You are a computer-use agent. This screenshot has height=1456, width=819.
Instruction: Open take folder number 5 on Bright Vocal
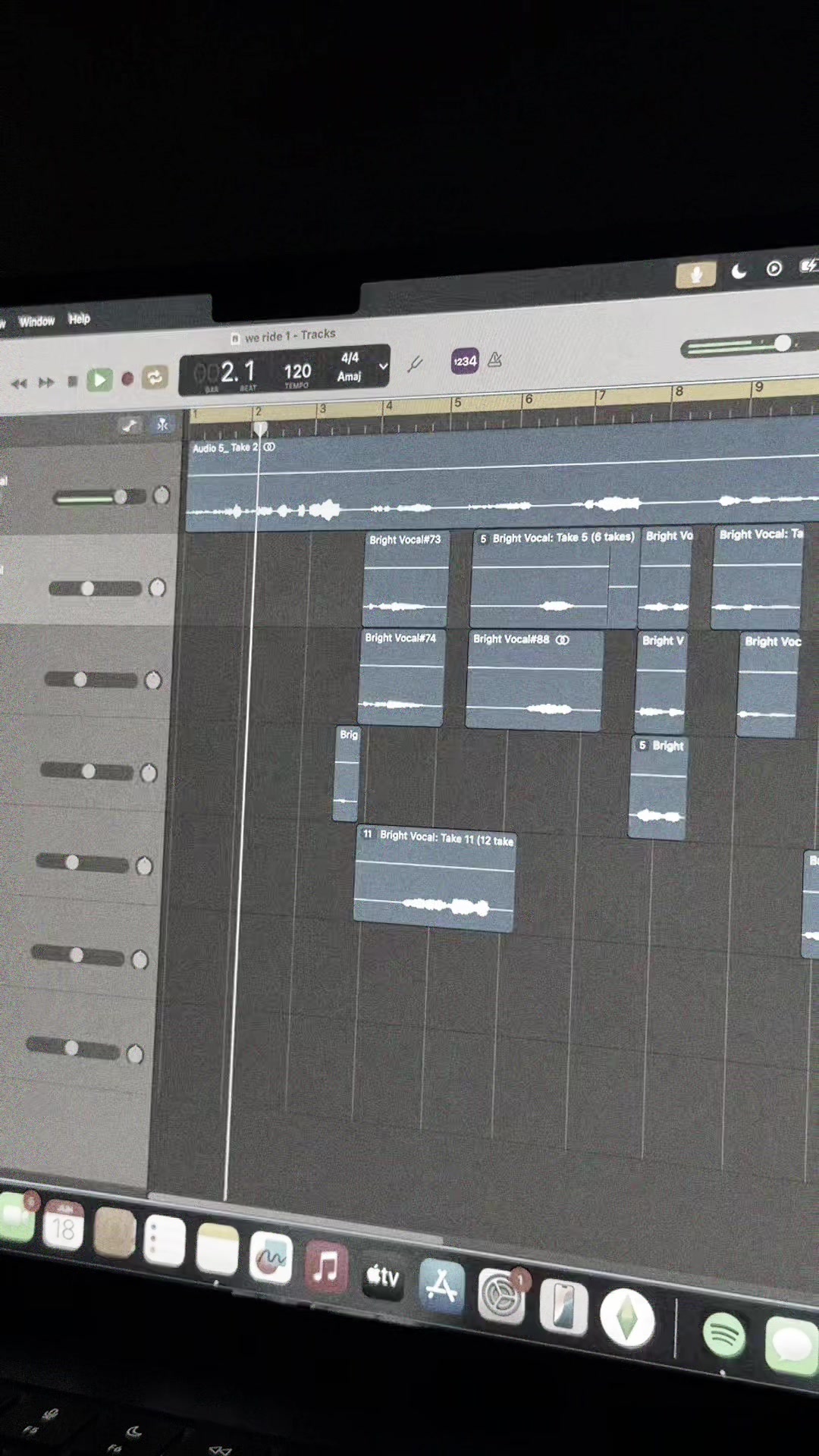click(x=483, y=538)
